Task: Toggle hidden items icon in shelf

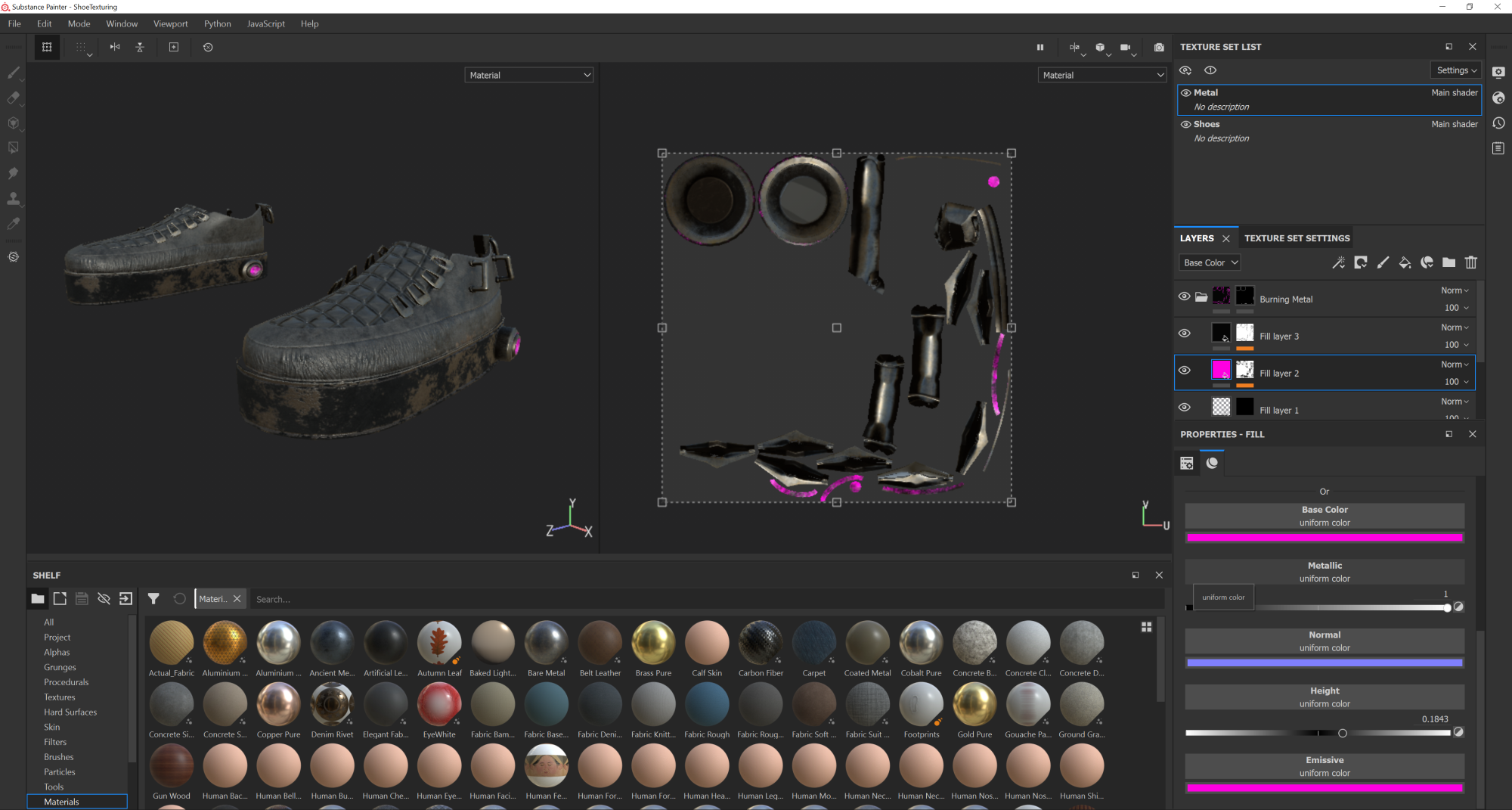Action: pos(104,599)
